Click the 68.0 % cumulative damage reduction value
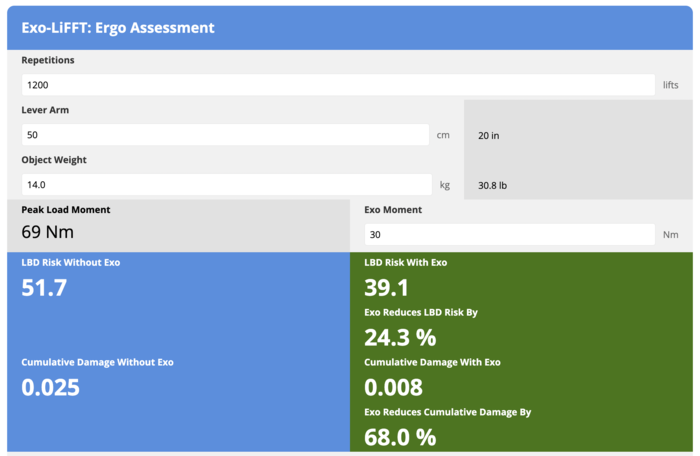The height and width of the screenshot is (456, 700). pos(400,437)
